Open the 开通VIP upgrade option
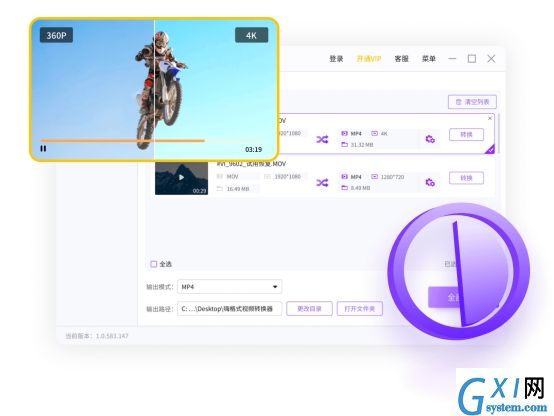The width and height of the screenshot is (554, 416). coord(369,59)
